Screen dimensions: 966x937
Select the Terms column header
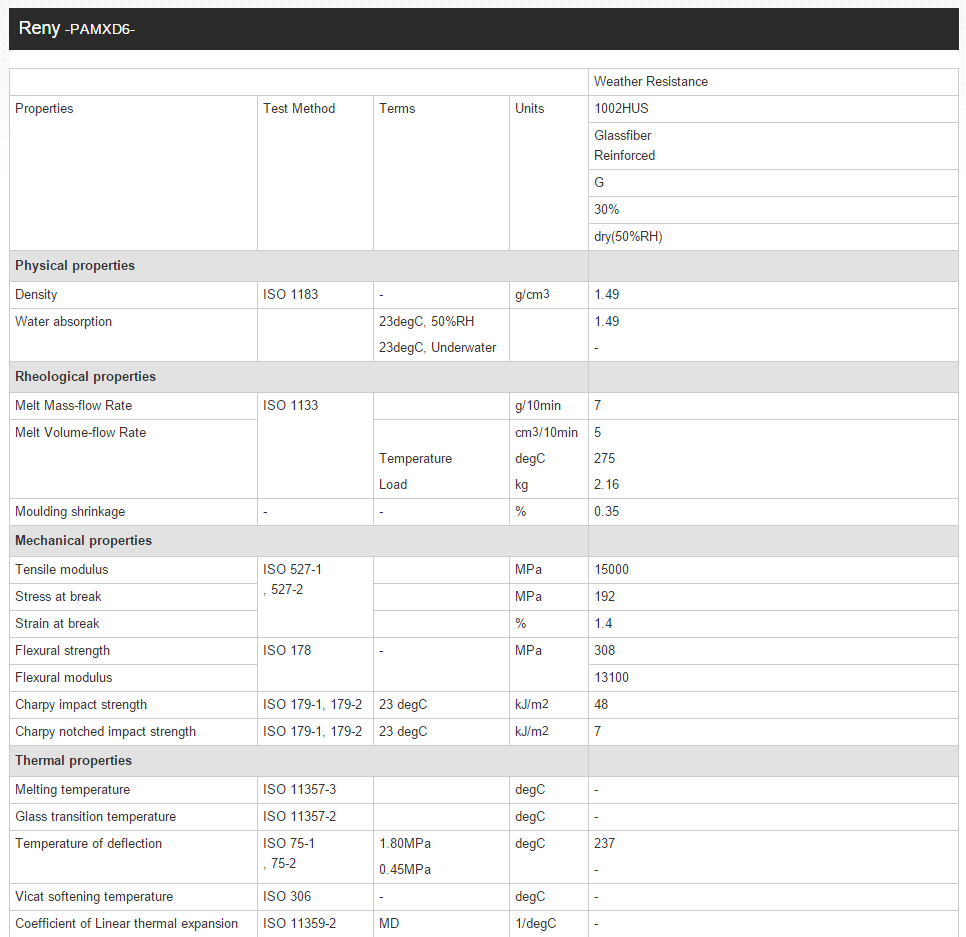[x=441, y=173]
